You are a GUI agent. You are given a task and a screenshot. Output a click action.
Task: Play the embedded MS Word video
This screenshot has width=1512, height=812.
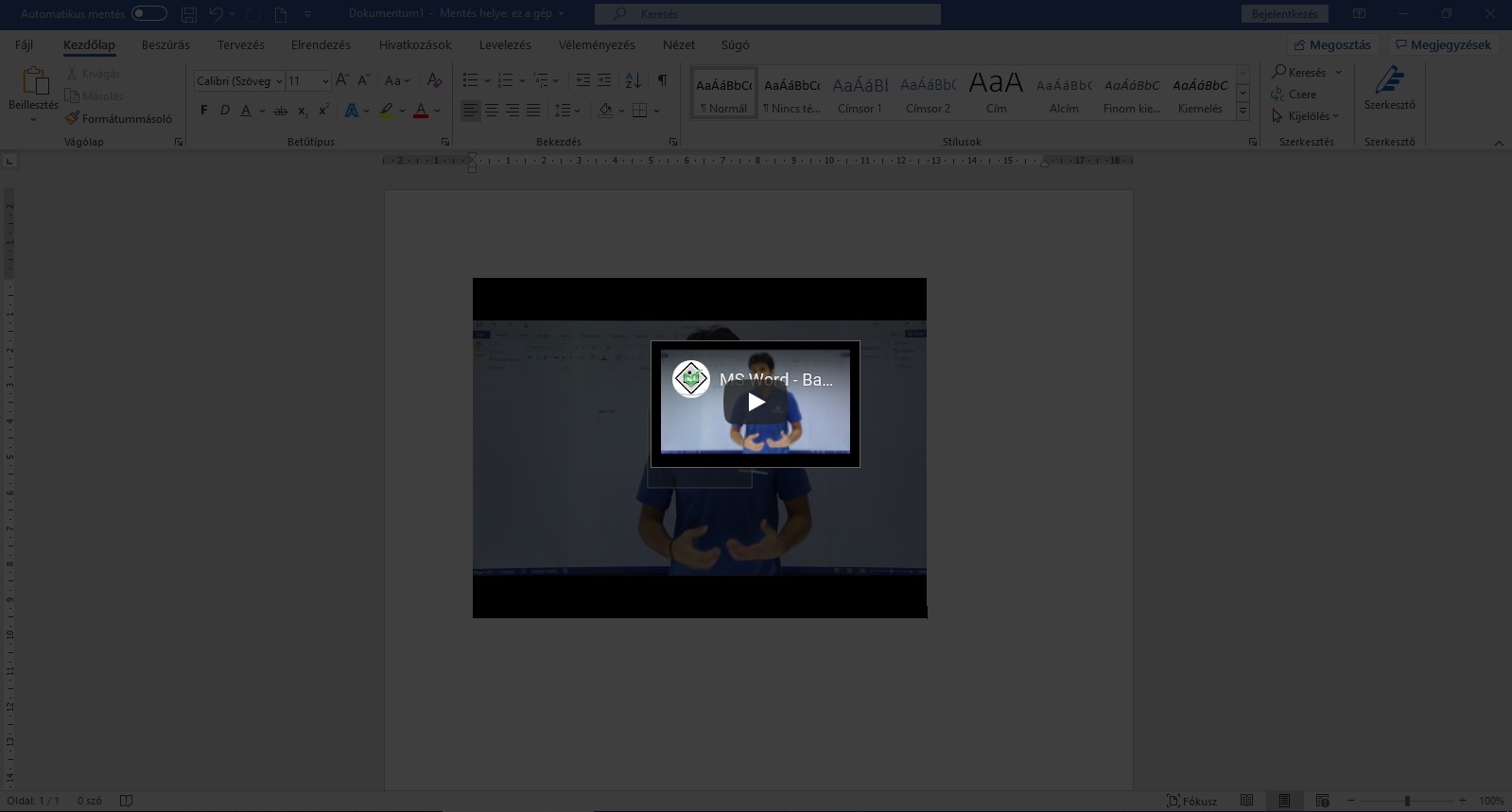click(756, 403)
